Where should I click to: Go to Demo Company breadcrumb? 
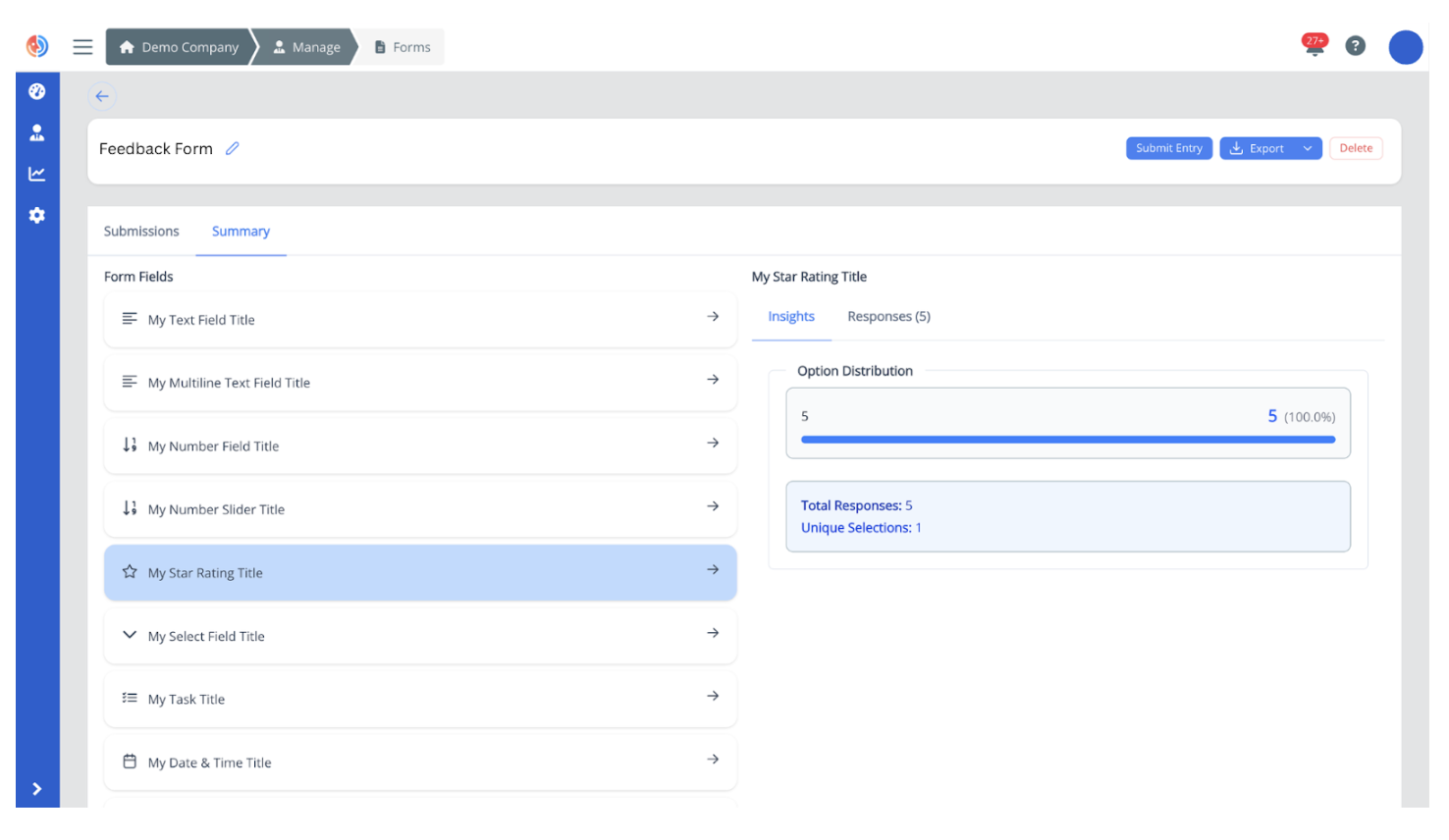180,47
